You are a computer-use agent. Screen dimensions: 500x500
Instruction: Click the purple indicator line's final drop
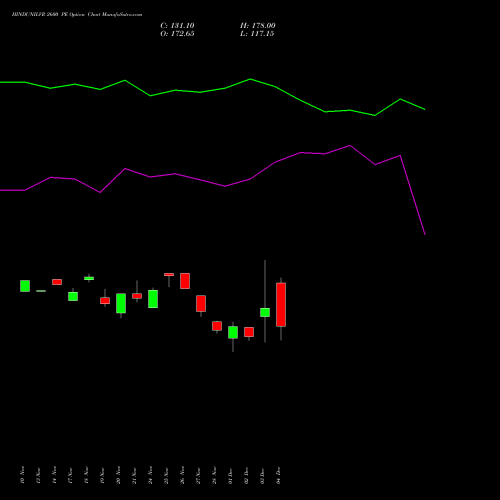click(x=413, y=195)
